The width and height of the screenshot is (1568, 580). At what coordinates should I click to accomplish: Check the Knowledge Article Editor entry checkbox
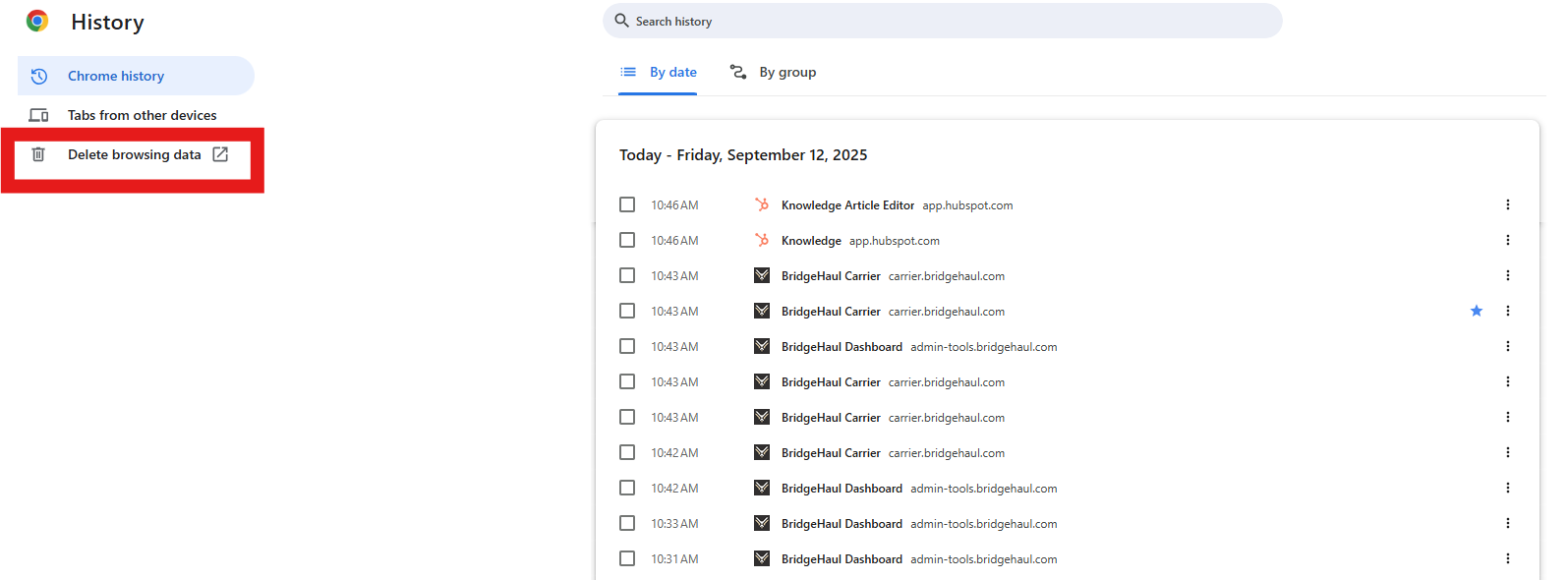pyautogui.click(x=627, y=204)
